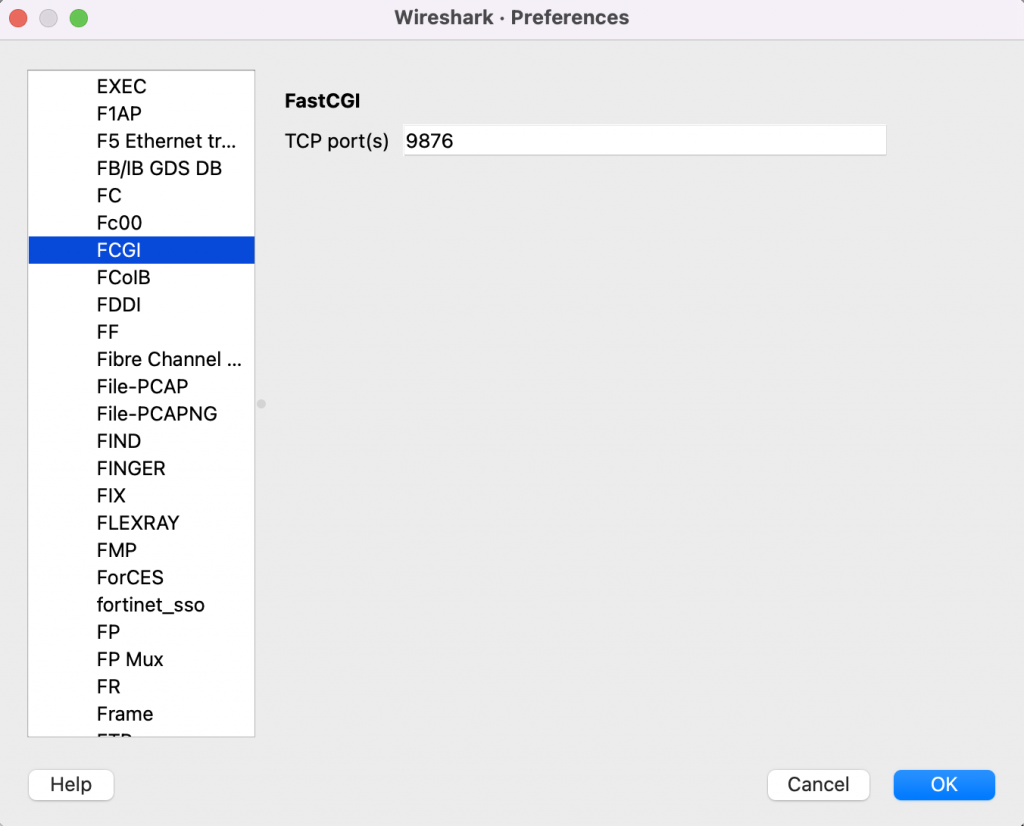Choose the FR protocol entry
The width and height of the screenshot is (1024, 826).
coord(142,687)
